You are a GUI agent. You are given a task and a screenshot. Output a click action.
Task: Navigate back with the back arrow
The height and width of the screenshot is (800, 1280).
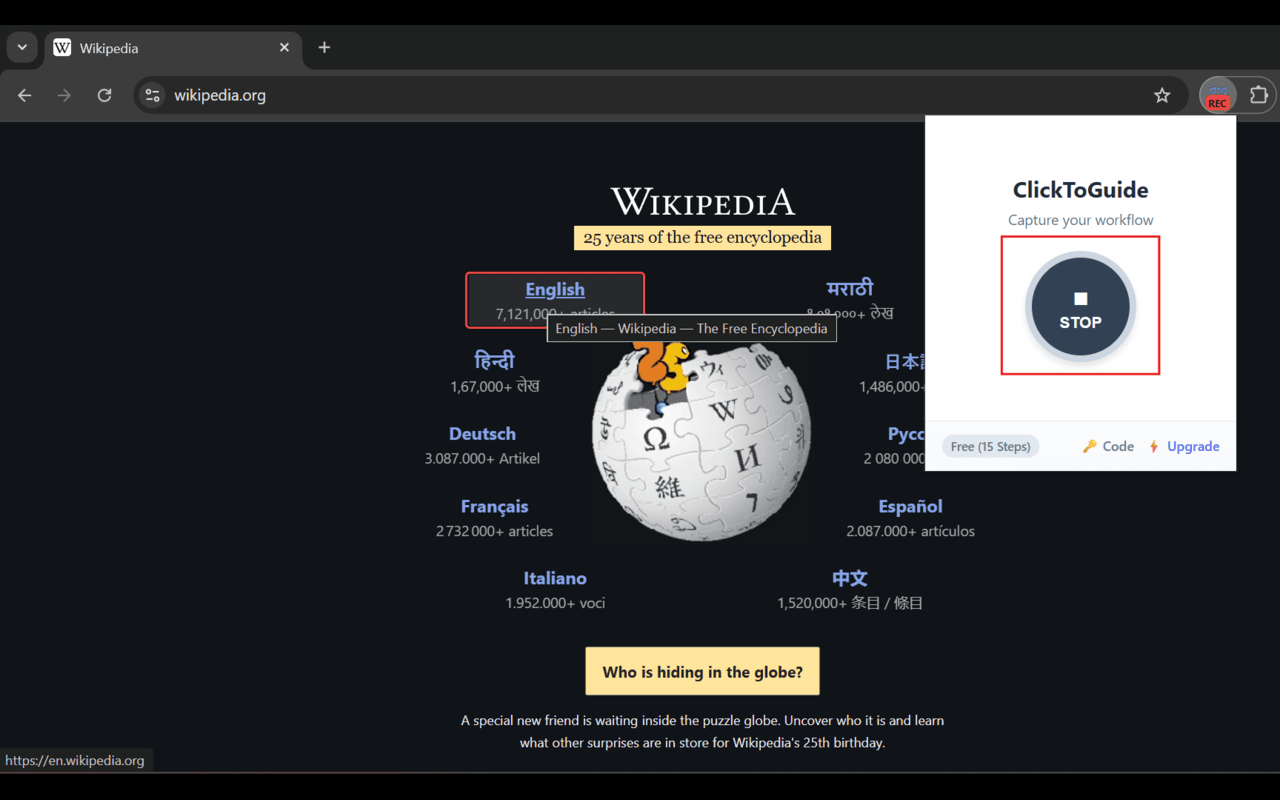24,95
